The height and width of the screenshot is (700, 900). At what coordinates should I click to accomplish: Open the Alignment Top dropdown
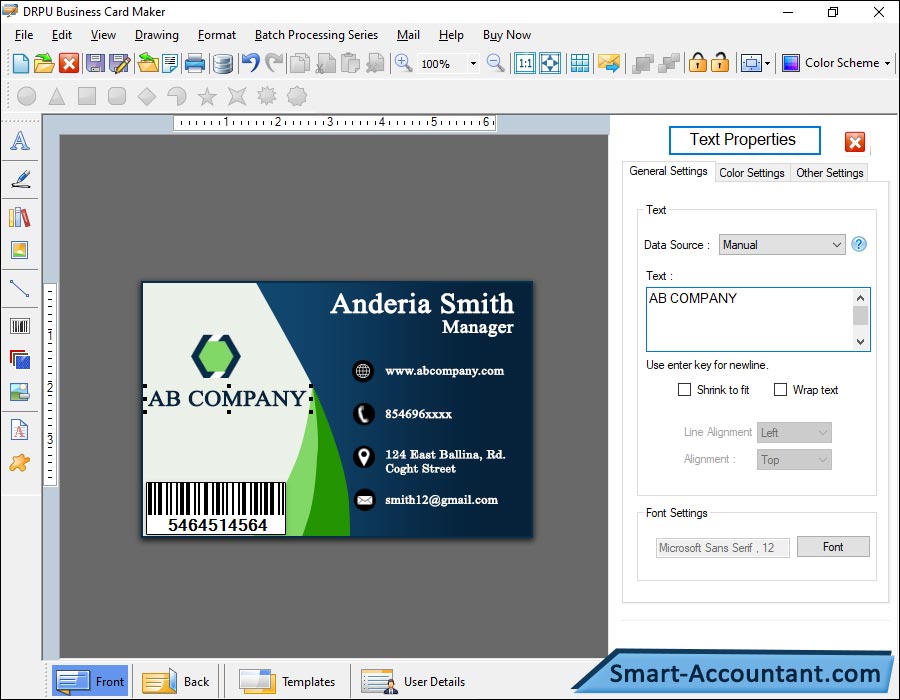(794, 460)
